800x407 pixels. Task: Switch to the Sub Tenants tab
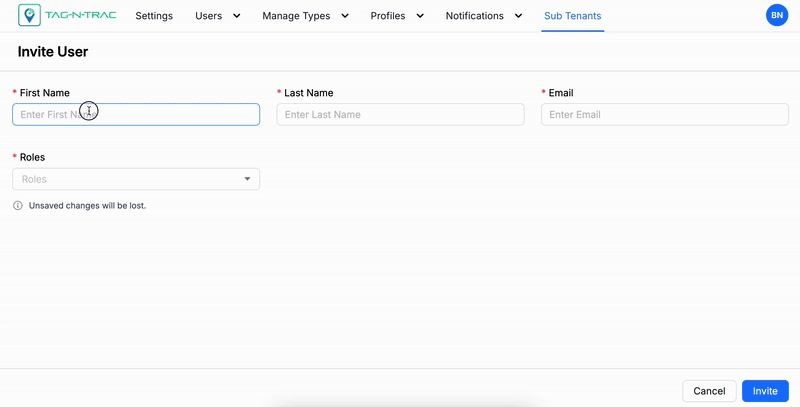[572, 16]
